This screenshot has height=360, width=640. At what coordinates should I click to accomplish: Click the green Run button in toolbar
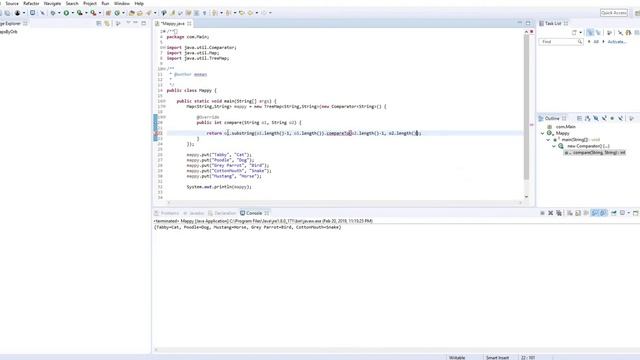[67, 13]
